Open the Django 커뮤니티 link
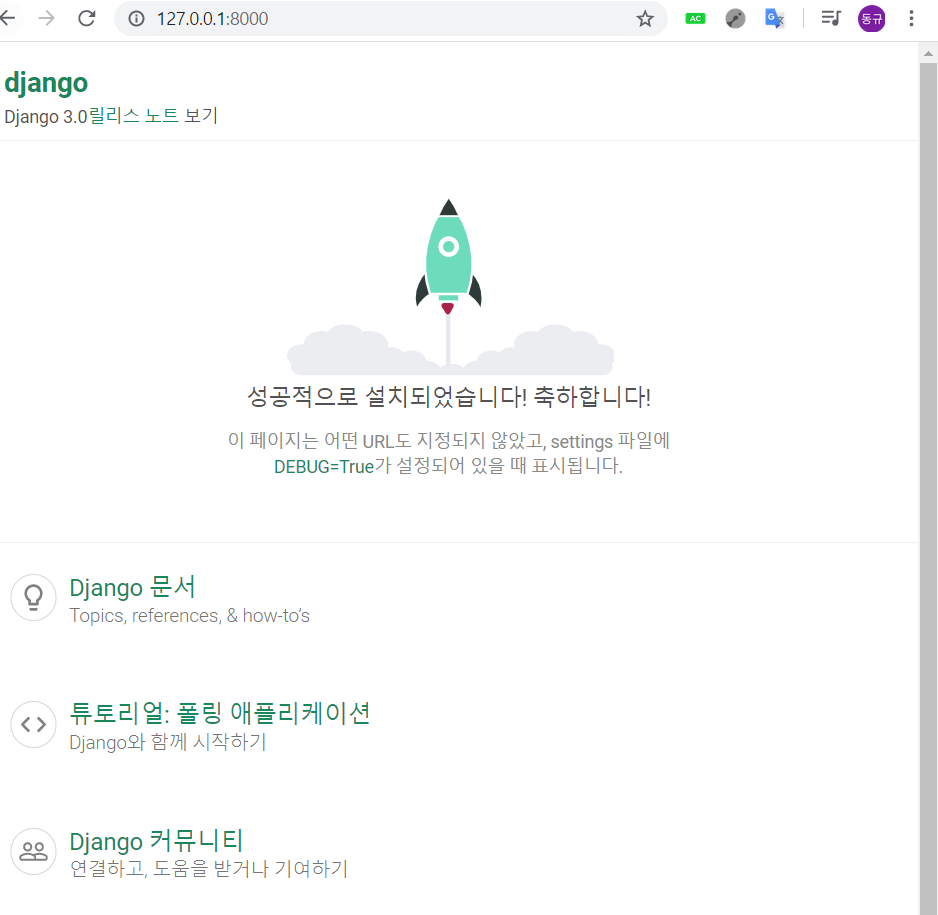 (156, 840)
